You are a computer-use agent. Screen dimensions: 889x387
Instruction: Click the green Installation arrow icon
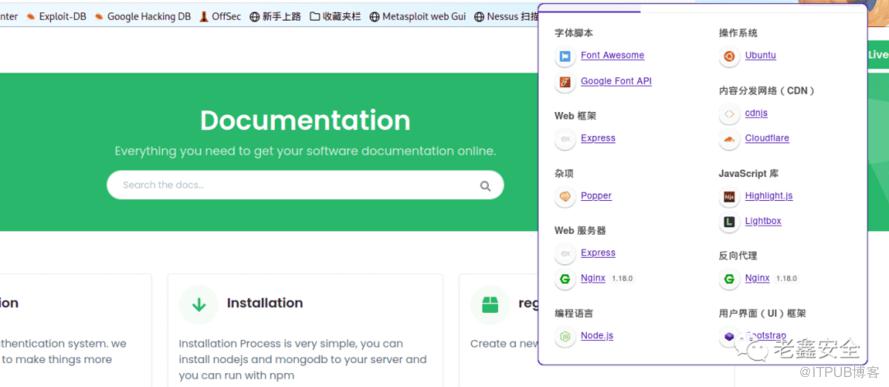coord(198,305)
